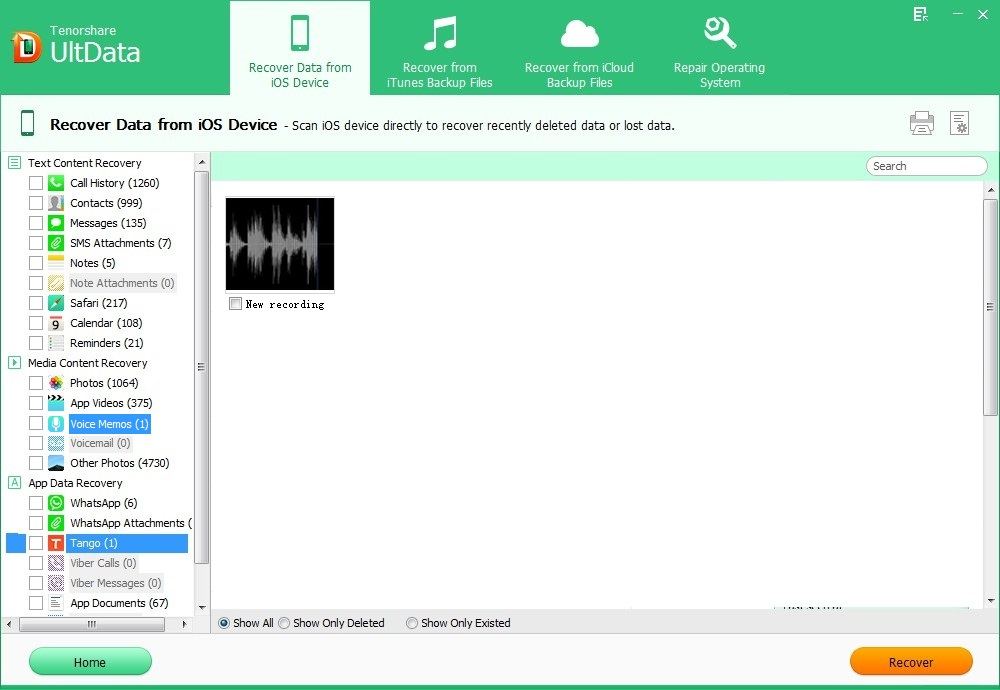Grab the sidebar vertical scrollbar thumb
Image resolution: width=1000 pixels, height=690 pixels.
click(202, 367)
